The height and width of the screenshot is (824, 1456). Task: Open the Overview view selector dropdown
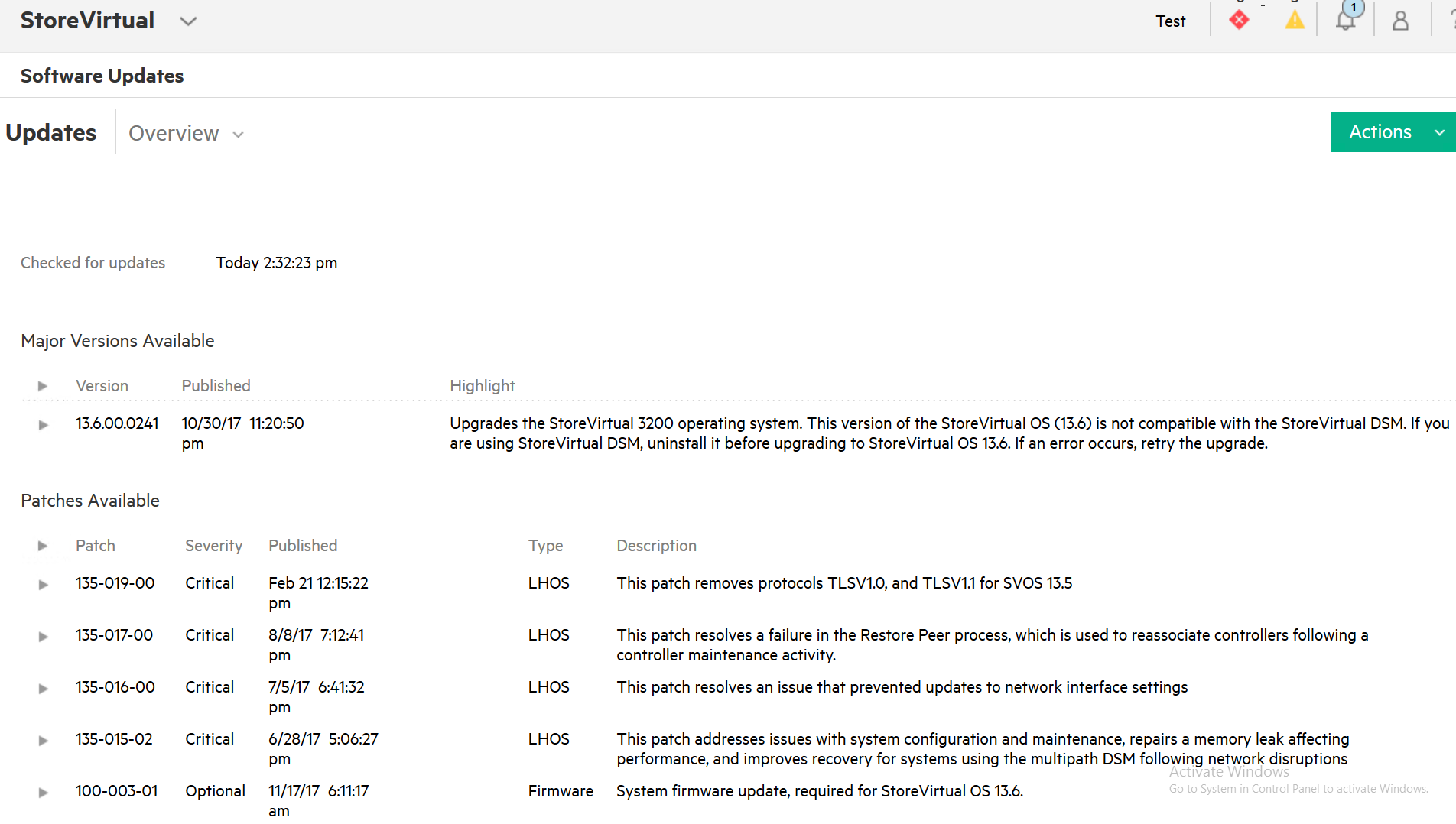(186, 133)
